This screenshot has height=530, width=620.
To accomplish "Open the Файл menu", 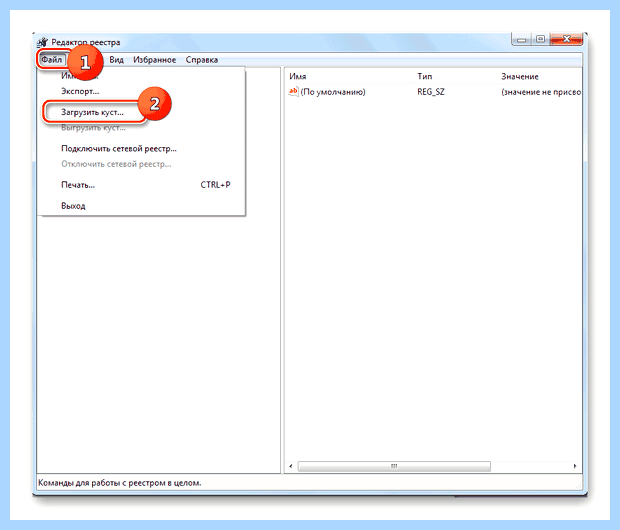I will (x=51, y=60).
